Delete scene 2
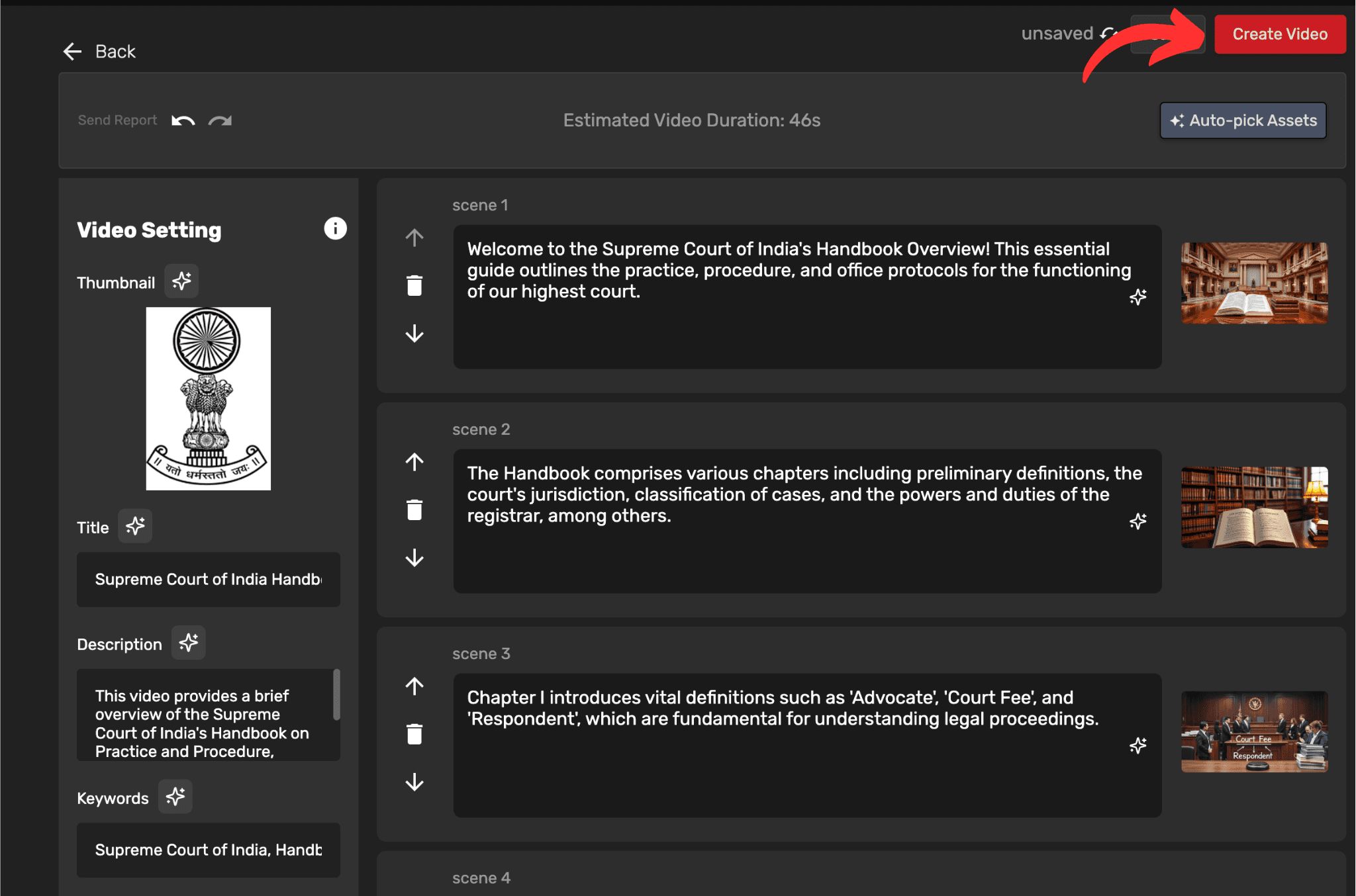 click(x=414, y=510)
